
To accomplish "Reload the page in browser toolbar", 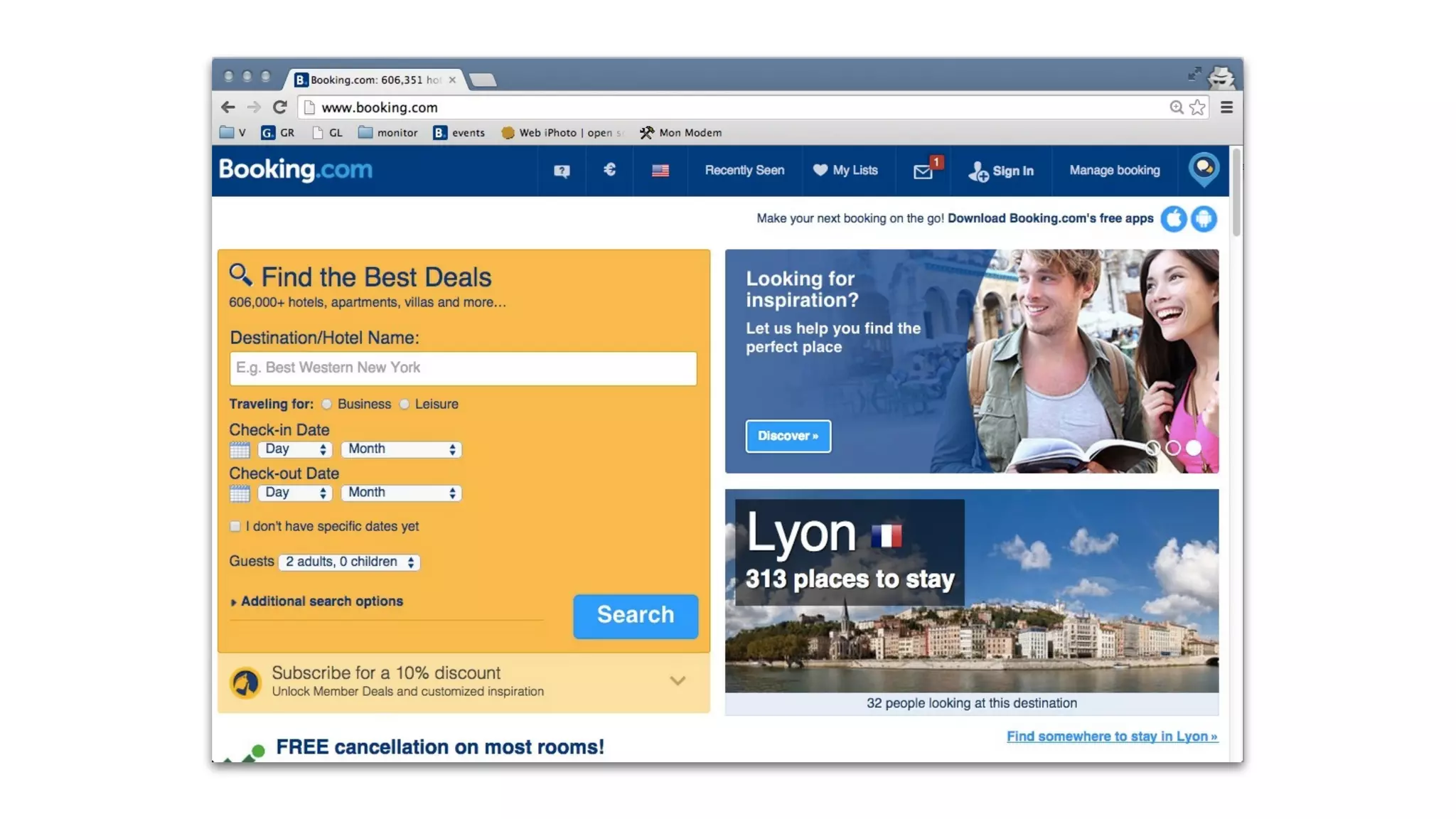I will pyautogui.click(x=280, y=107).
